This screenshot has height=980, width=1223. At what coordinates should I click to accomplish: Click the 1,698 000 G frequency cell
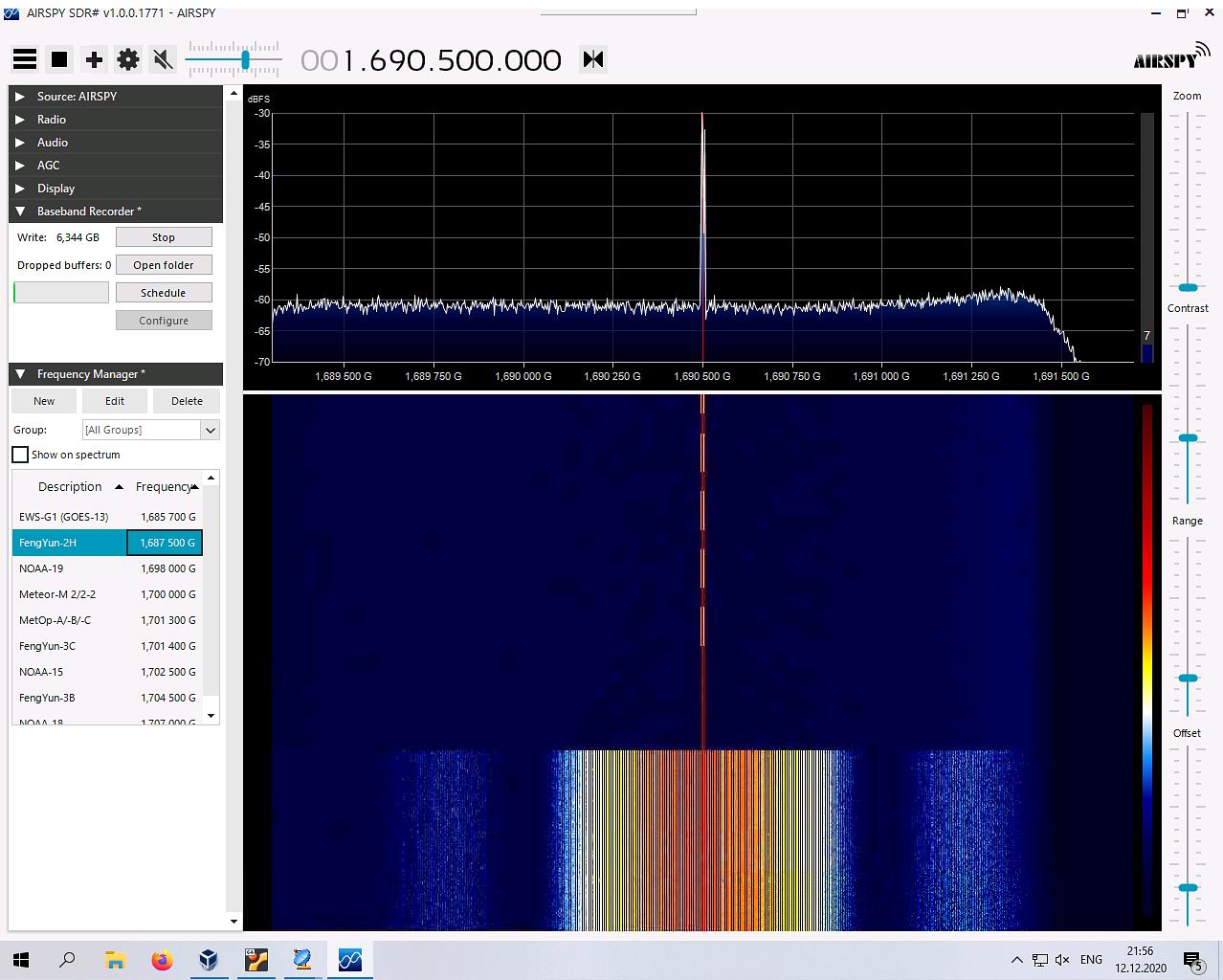pyautogui.click(x=165, y=568)
